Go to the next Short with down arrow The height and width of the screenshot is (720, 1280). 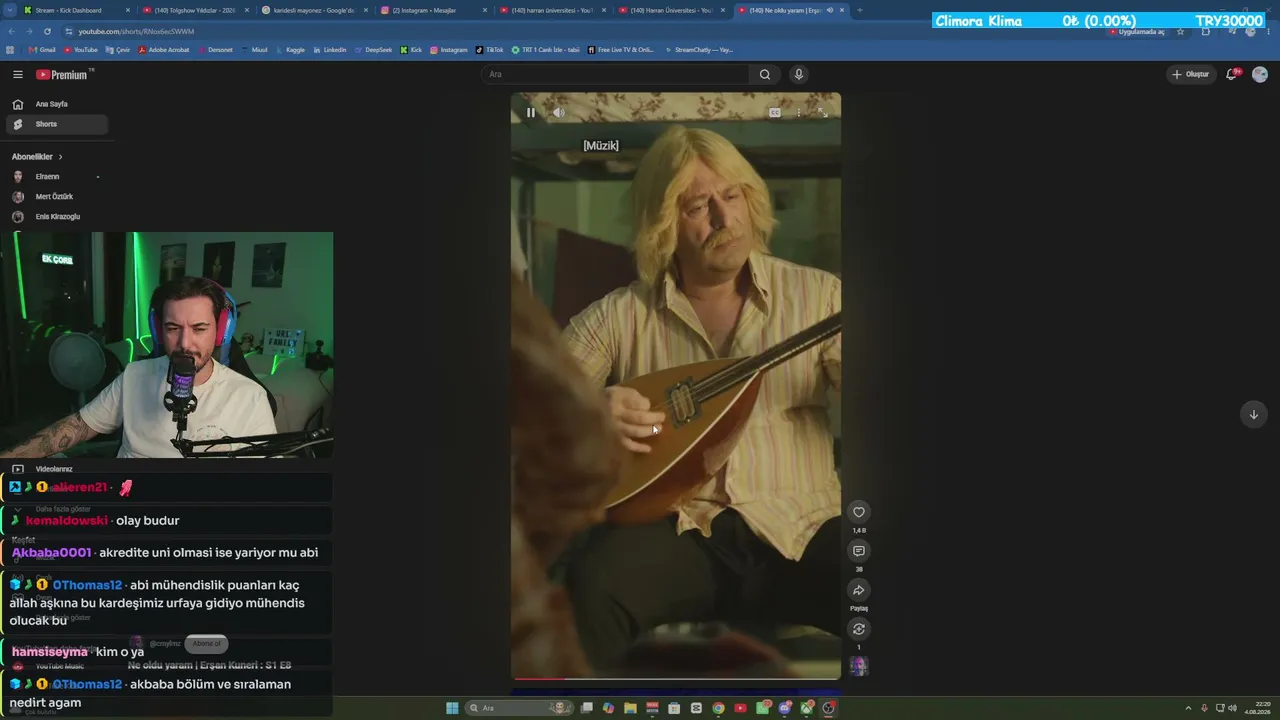click(x=1253, y=414)
